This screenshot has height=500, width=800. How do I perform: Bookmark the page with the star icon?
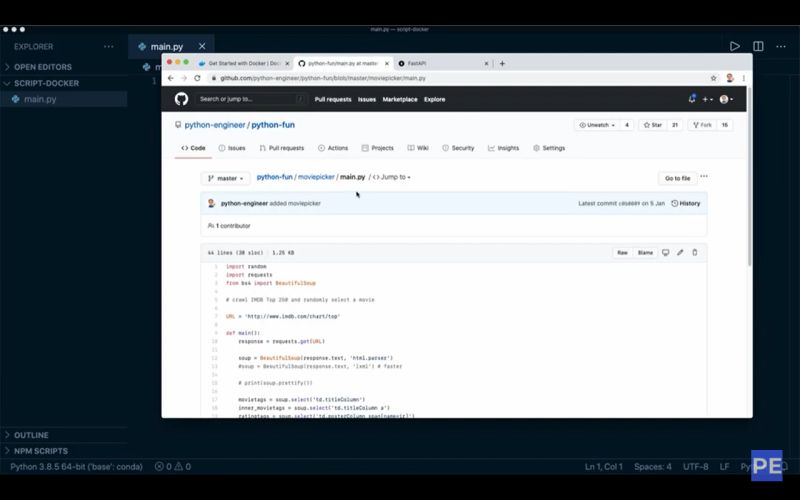pyautogui.click(x=713, y=78)
